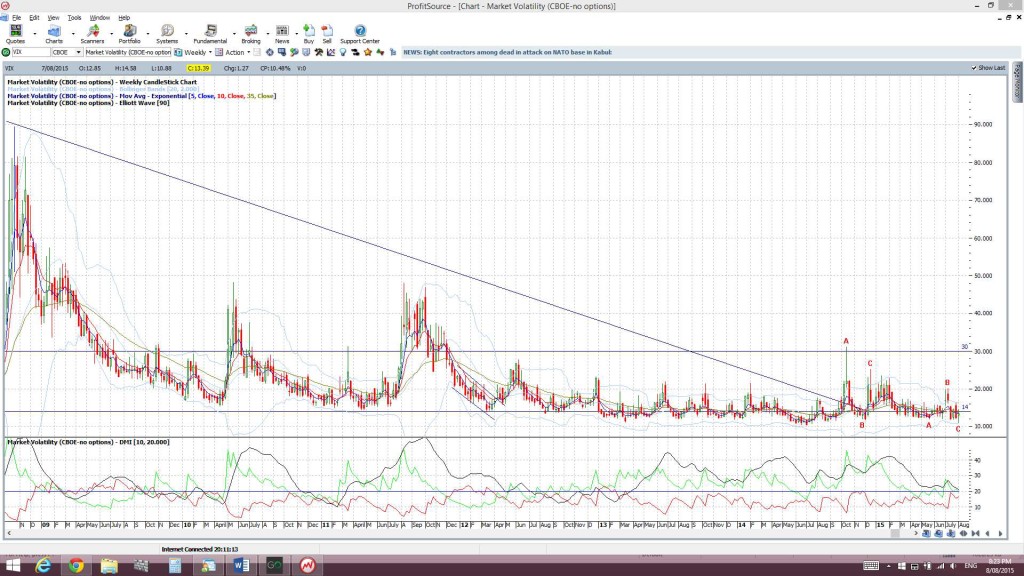Open the Tools menu
1024x576 pixels.
[74, 18]
